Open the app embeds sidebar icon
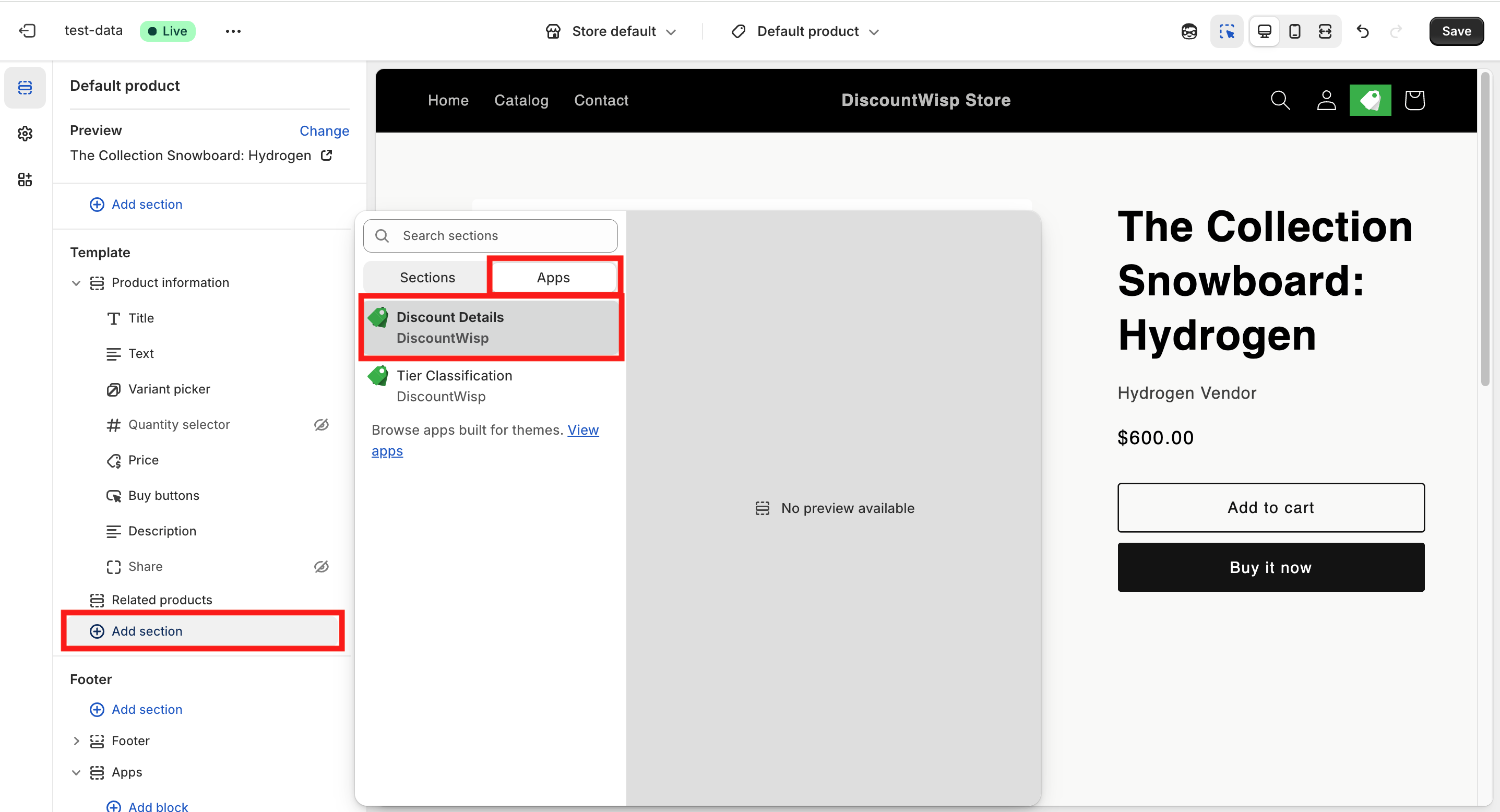 click(x=25, y=180)
